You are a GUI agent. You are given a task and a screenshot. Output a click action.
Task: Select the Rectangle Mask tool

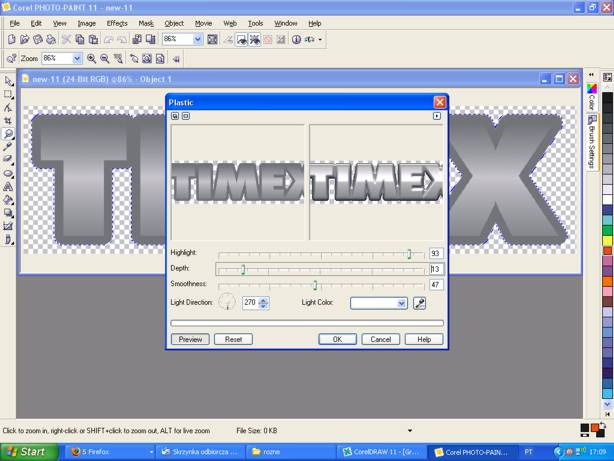pyautogui.click(x=9, y=94)
